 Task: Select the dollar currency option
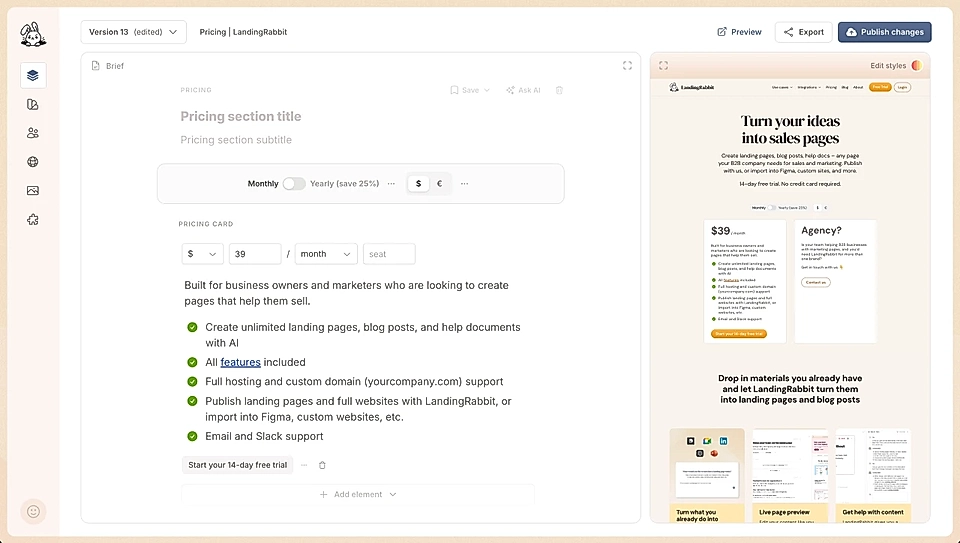pos(418,184)
